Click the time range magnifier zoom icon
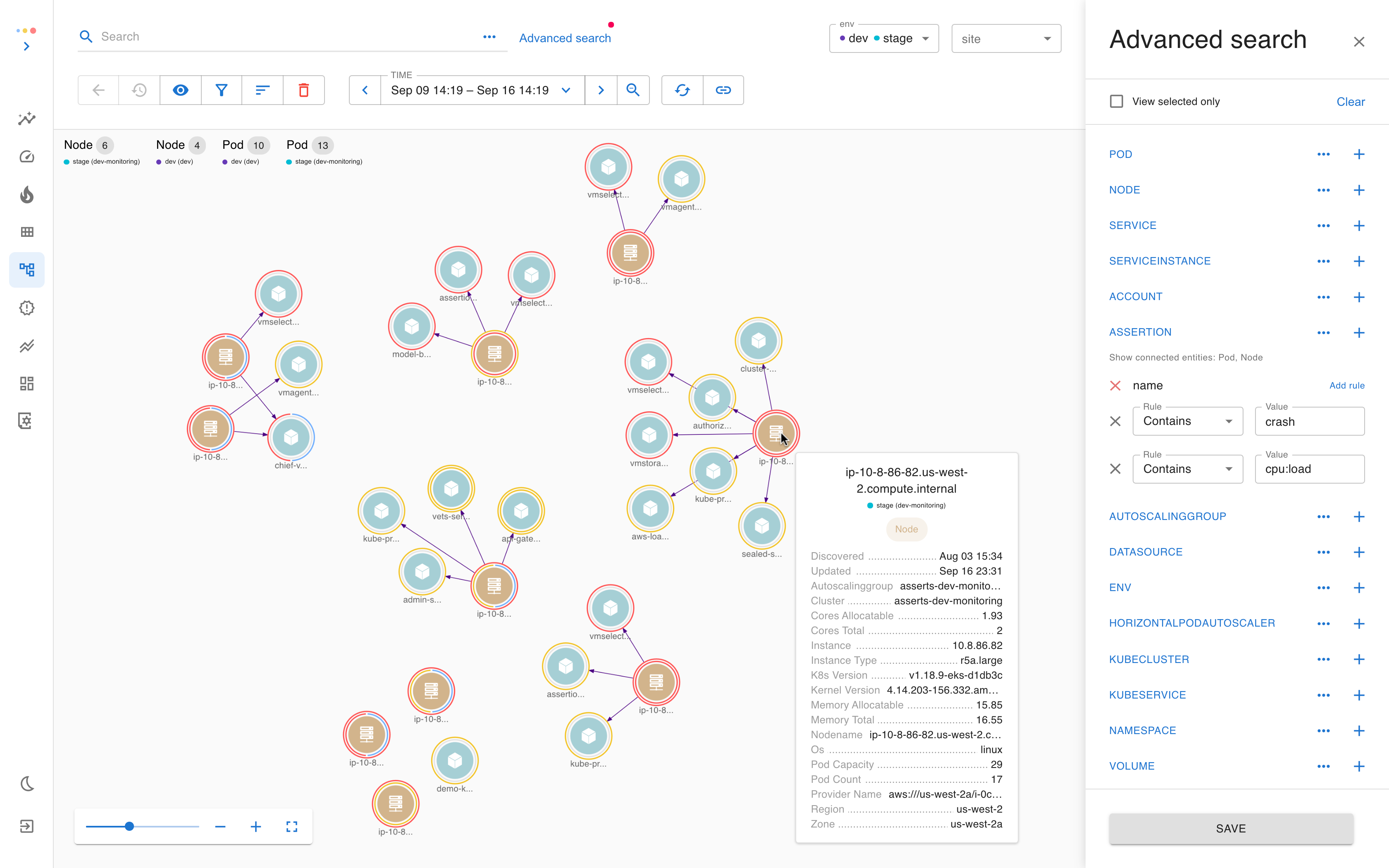1389x868 pixels. pyautogui.click(x=632, y=90)
